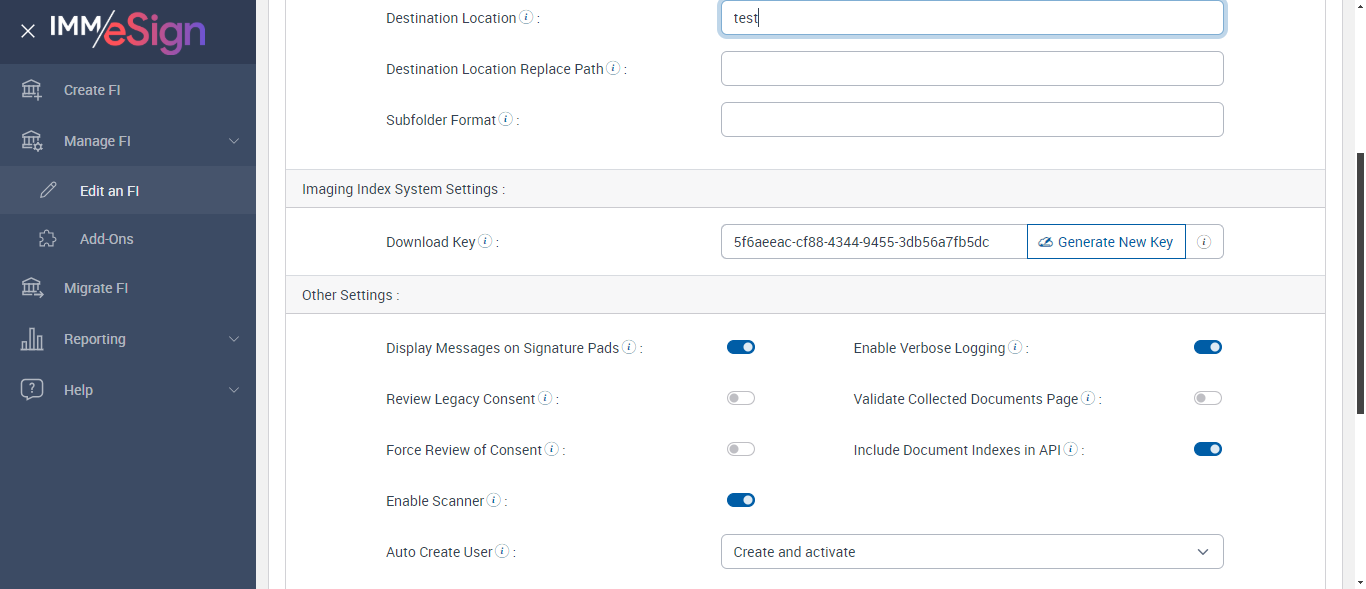
Task: Open the Create FI menu item
Action: pyautogui.click(x=92, y=90)
